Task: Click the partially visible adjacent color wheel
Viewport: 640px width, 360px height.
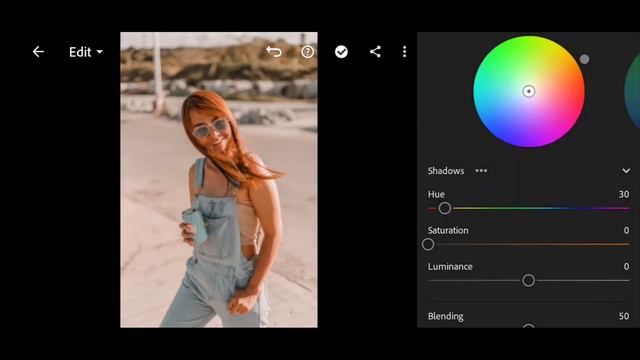Action: click(633, 92)
